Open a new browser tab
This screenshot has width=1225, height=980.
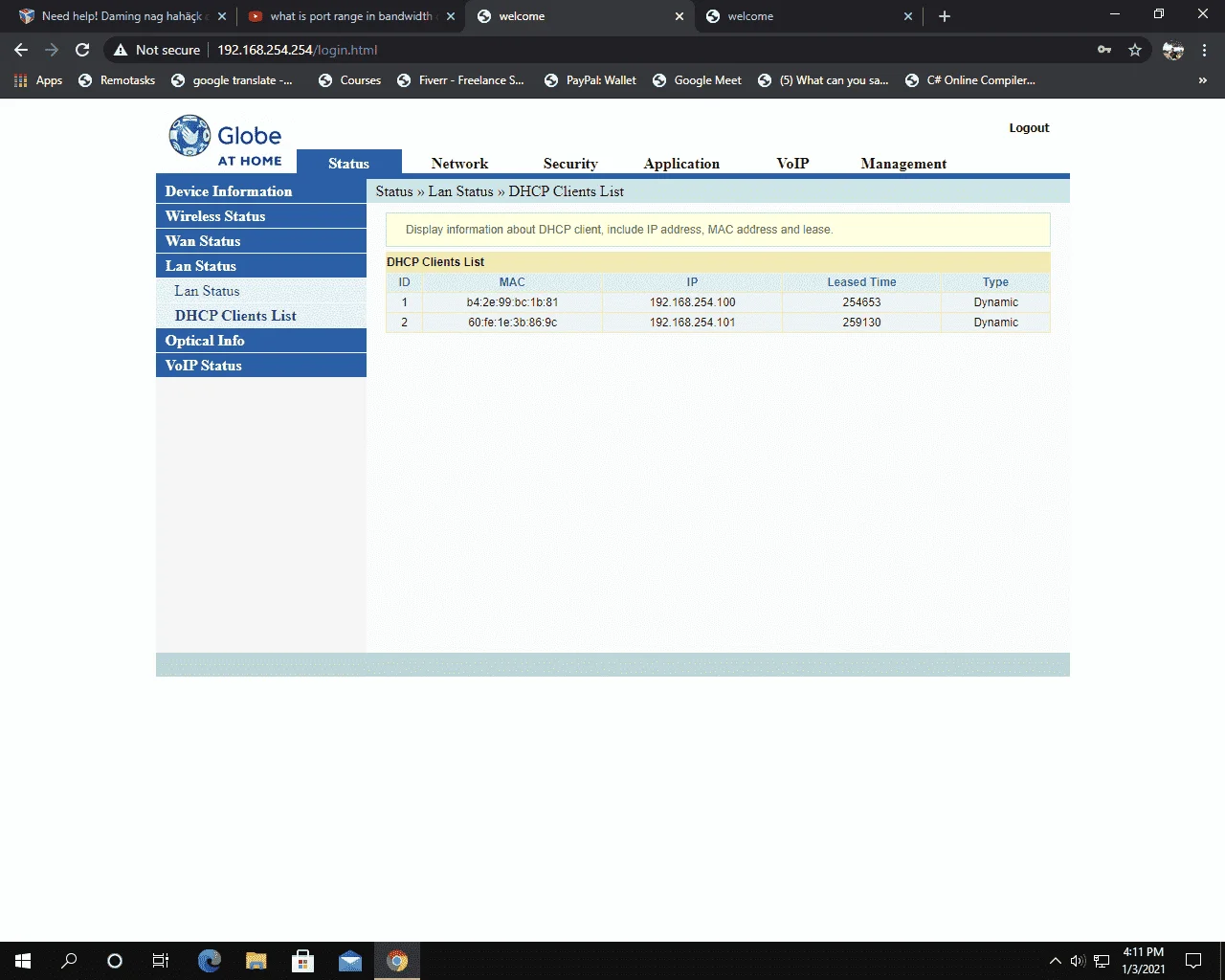[945, 16]
